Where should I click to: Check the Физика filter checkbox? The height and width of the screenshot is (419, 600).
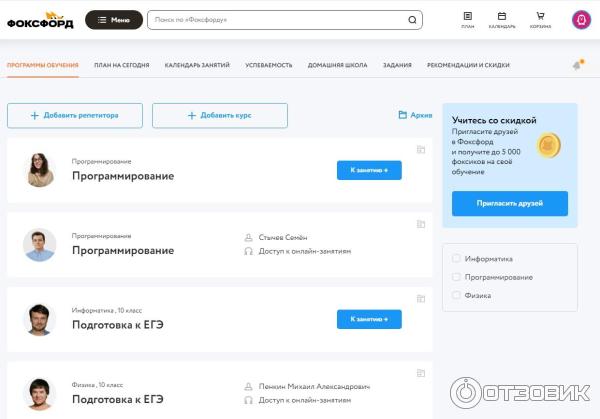pos(456,295)
